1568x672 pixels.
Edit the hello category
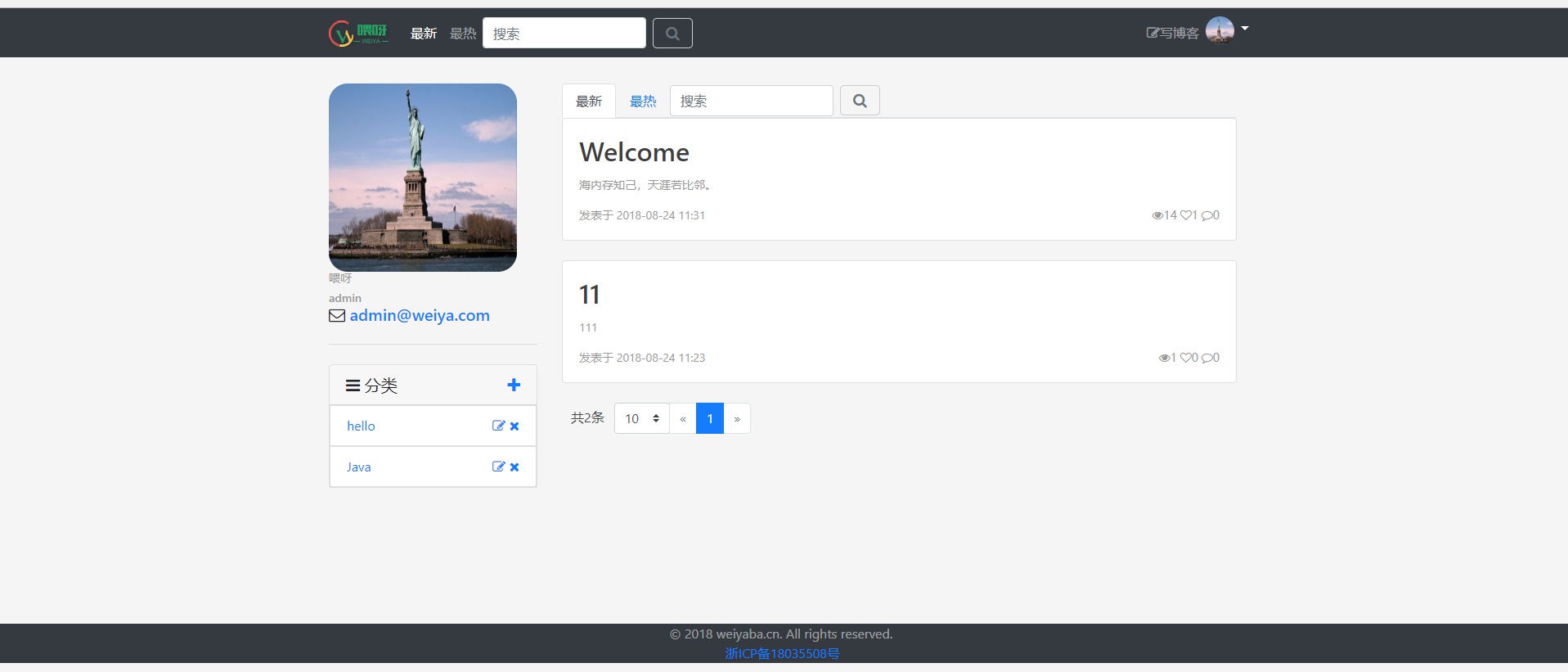(498, 426)
